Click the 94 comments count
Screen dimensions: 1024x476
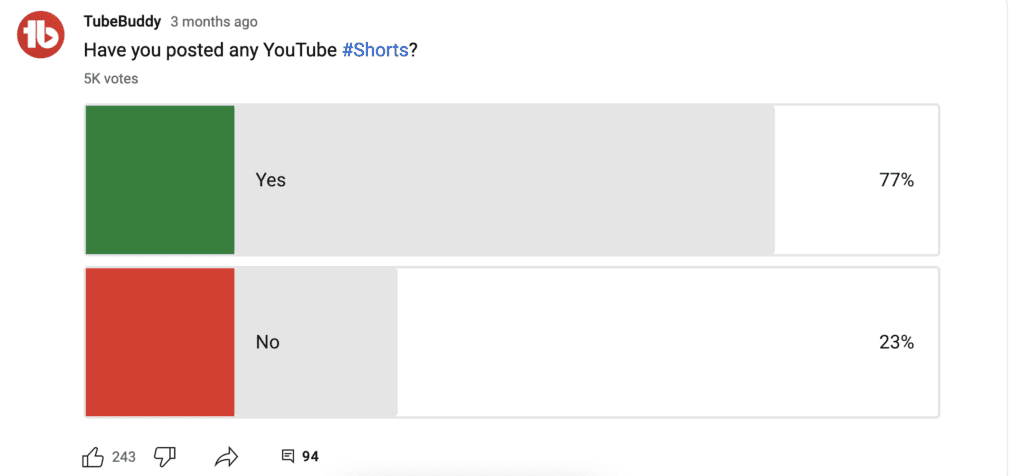310,457
